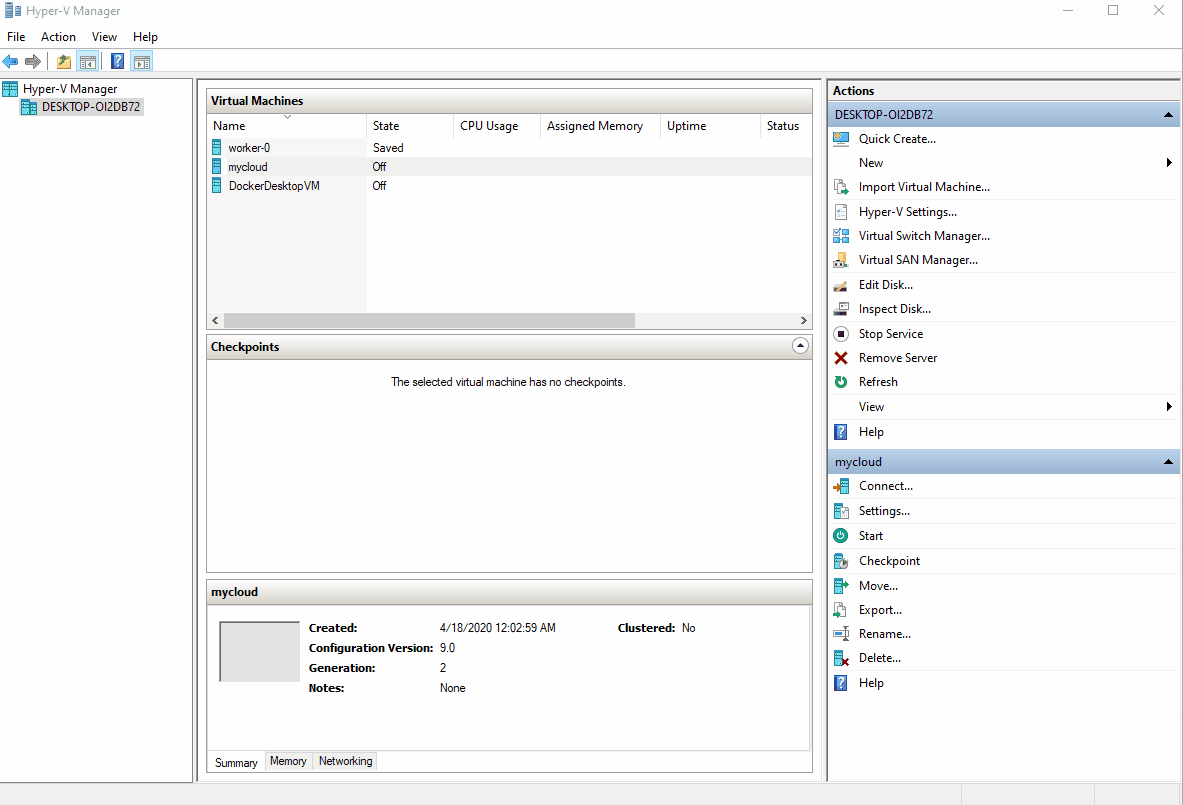Click the Move icon in Actions
This screenshot has width=1183, height=805.
coord(840,585)
